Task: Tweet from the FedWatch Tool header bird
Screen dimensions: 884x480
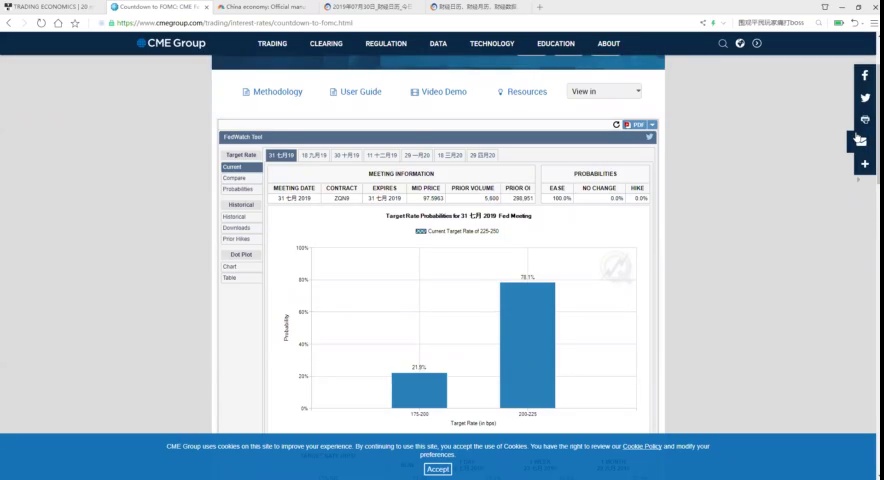Action: click(649, 136)
